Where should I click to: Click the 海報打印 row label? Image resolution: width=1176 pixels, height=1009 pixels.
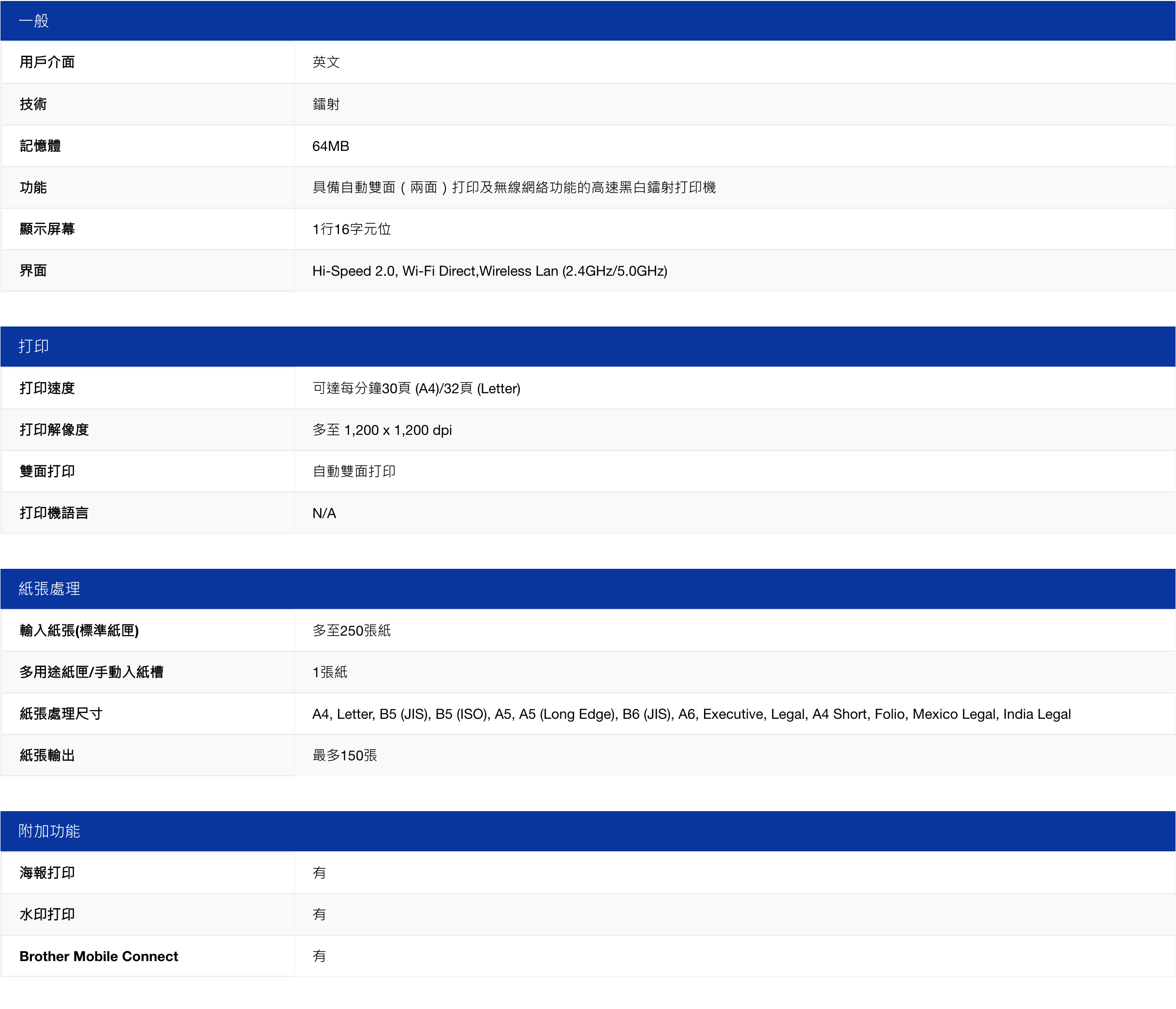tap(47, 873)
